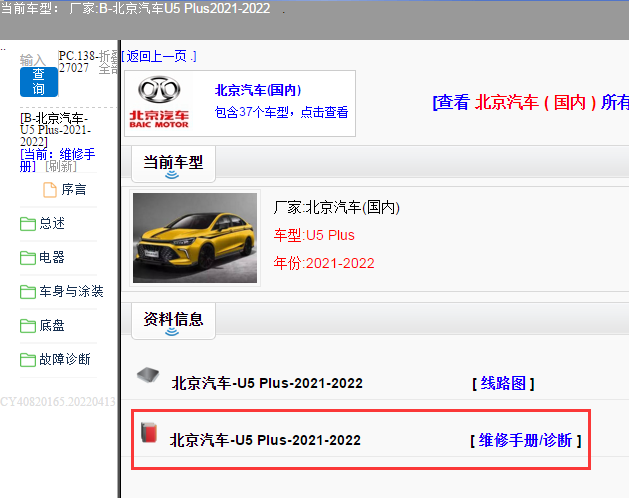Viewport: 629px width, 498px height.
Task: Click the 输入 search input field
Action: pyautogui.click(x=33, y=60)
